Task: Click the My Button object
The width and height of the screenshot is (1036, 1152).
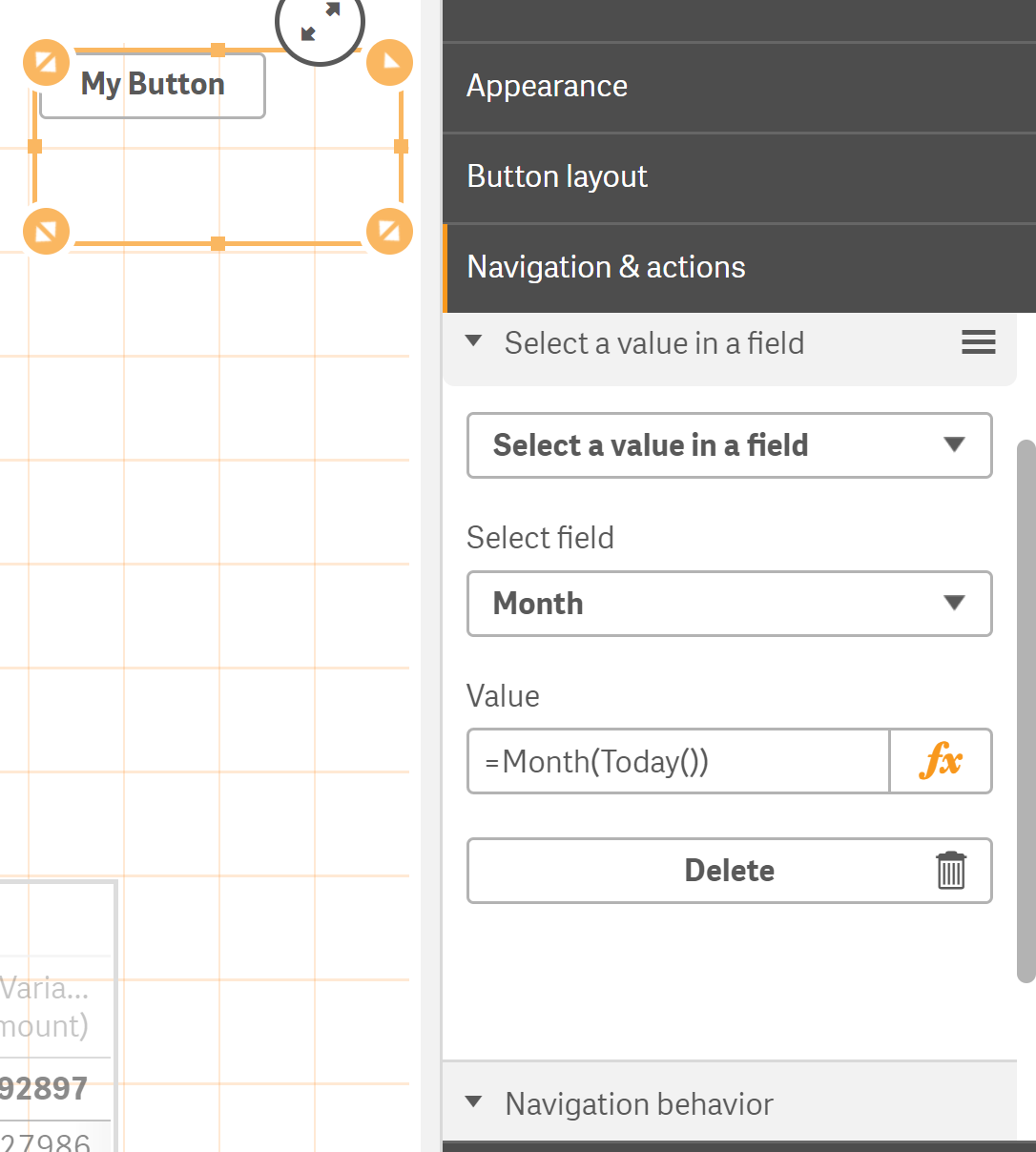Action: coord(153,85)
